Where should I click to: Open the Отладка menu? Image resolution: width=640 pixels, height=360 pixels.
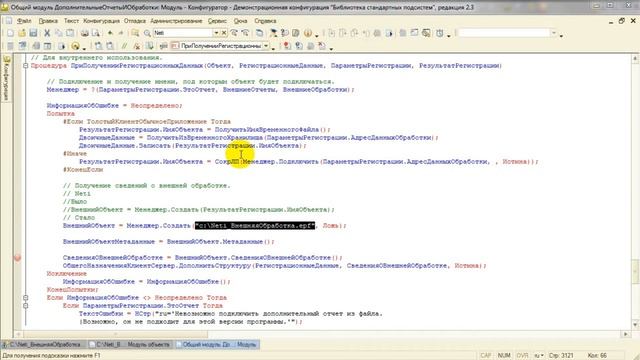tap(135, 21)
